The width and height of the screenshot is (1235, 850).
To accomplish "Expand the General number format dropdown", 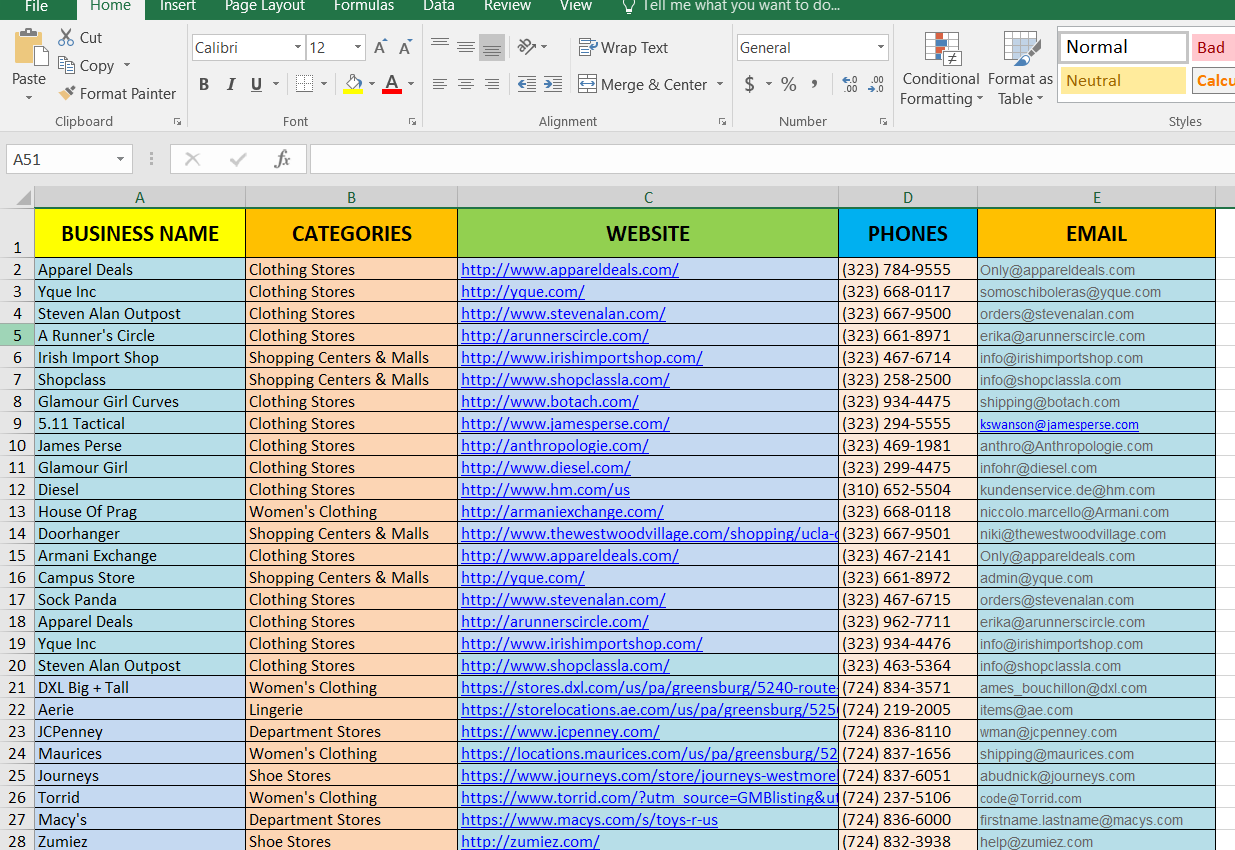I will (x=880, y=48).
